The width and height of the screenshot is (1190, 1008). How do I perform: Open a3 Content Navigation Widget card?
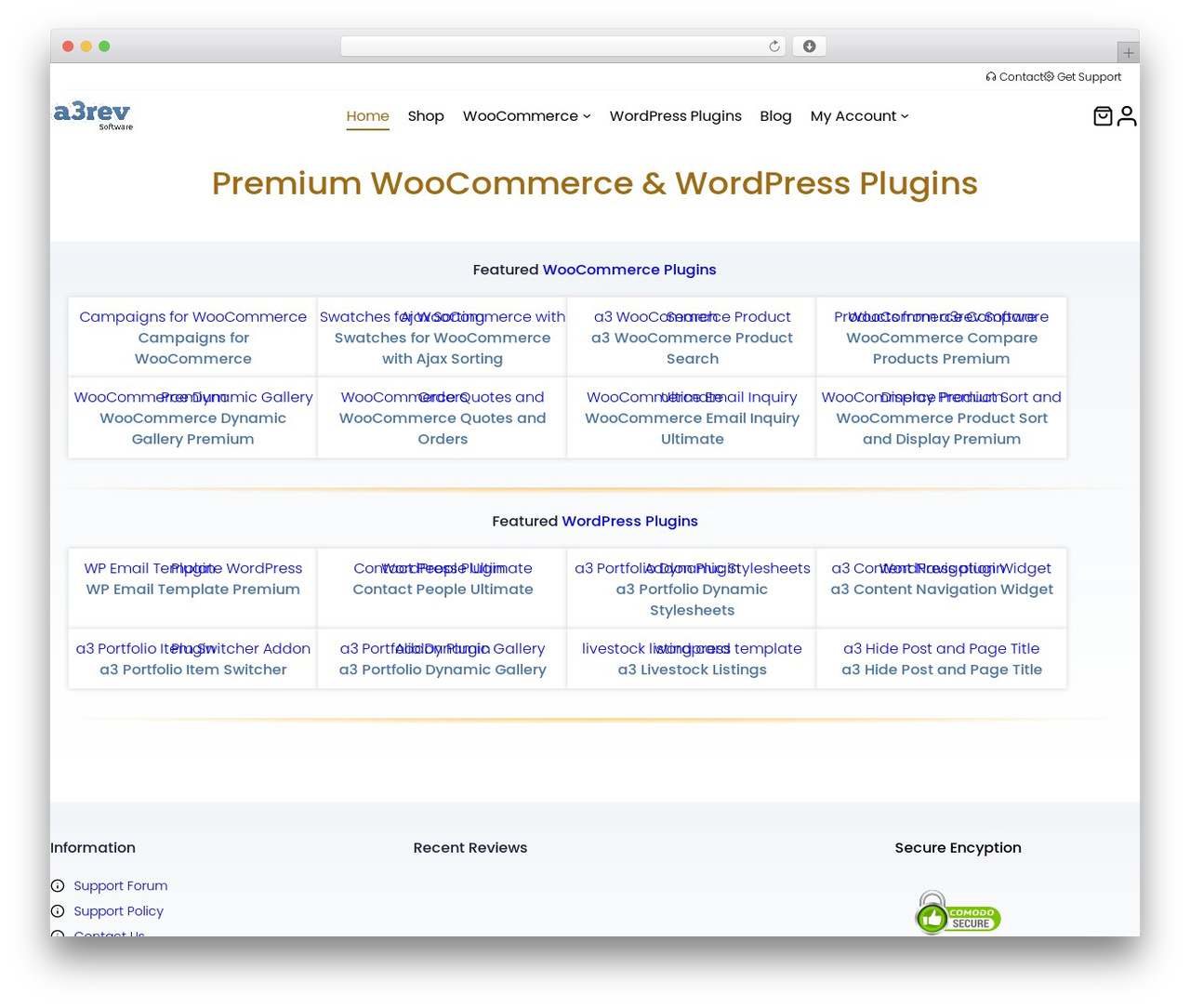click(x=942, y=589)
